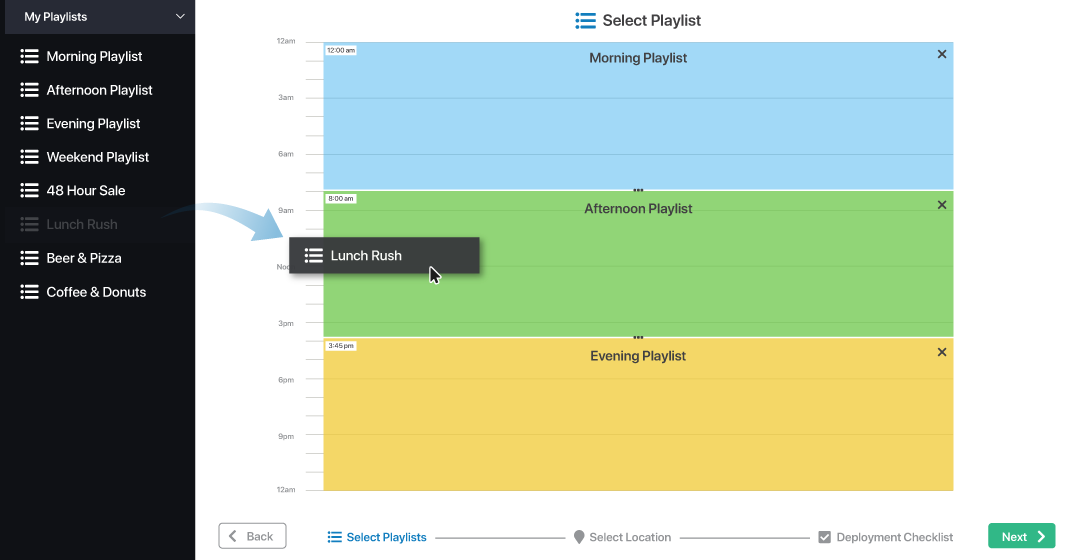Viewport: 1080px width, 560px height.
Task: Click the Weekend Playlist list icon
Action: [x=30, y=157]
